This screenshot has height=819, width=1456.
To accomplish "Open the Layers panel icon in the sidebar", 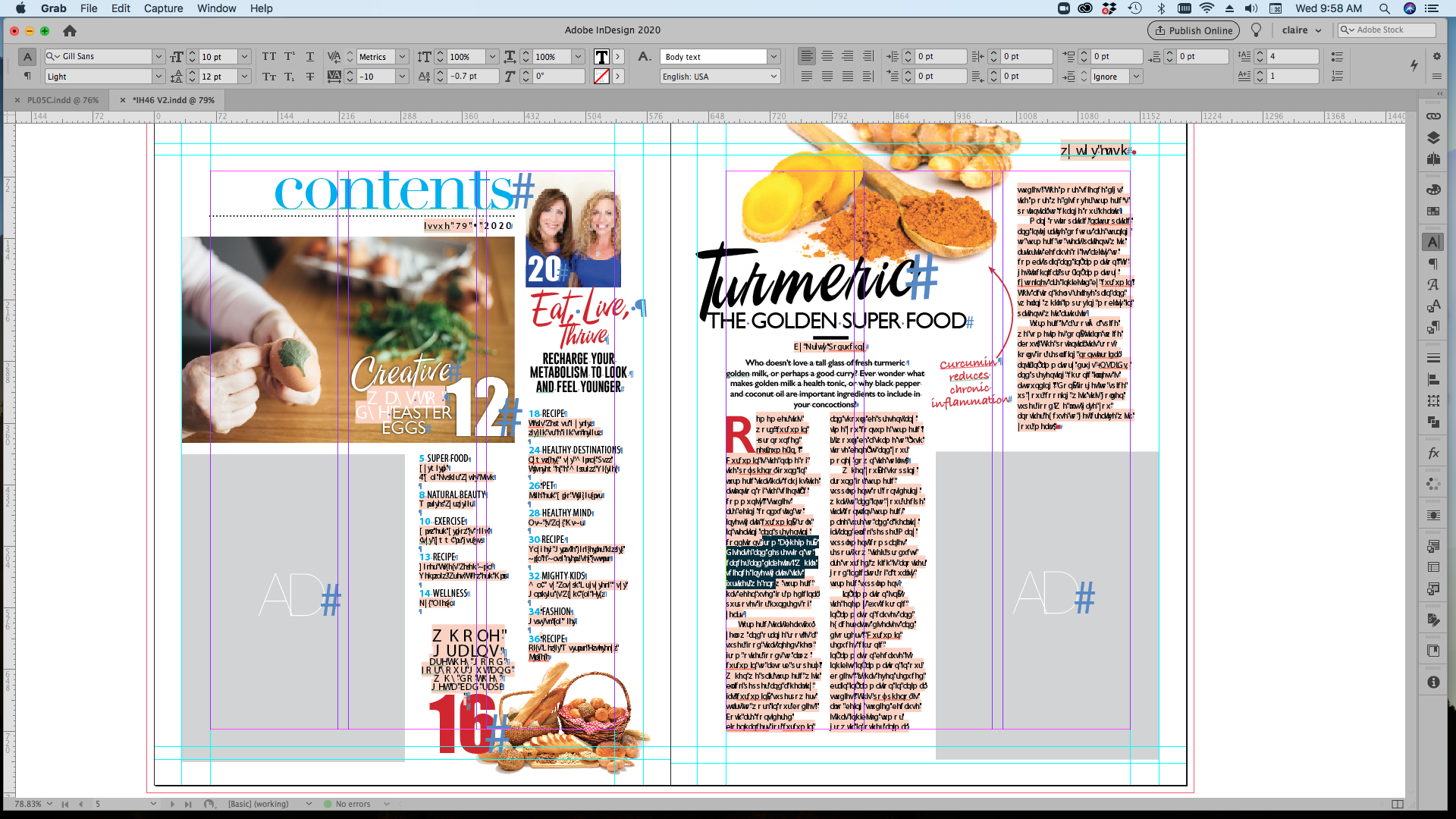I will tap(1433, 137).
